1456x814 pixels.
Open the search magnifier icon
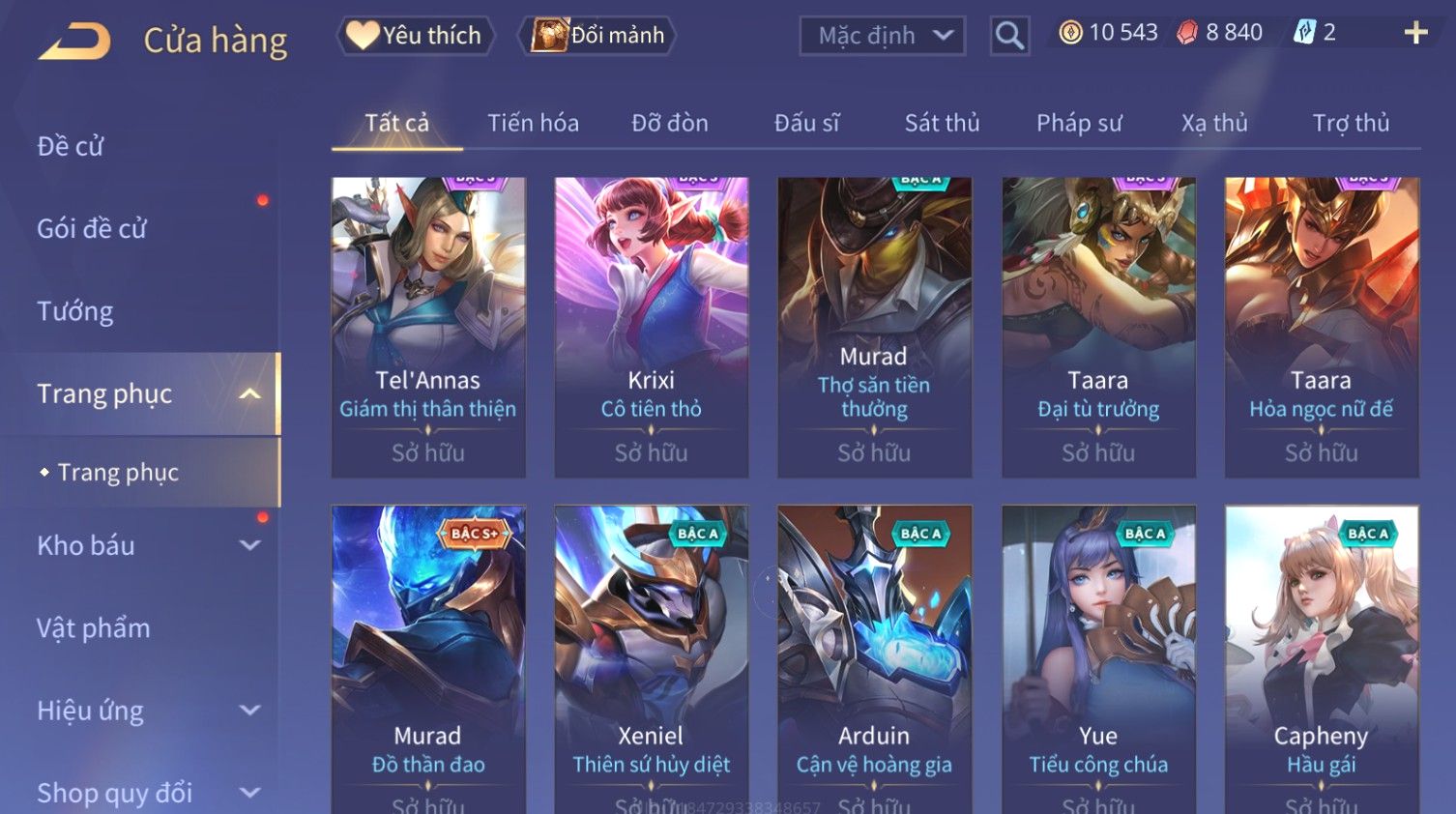pos(1009,36)
